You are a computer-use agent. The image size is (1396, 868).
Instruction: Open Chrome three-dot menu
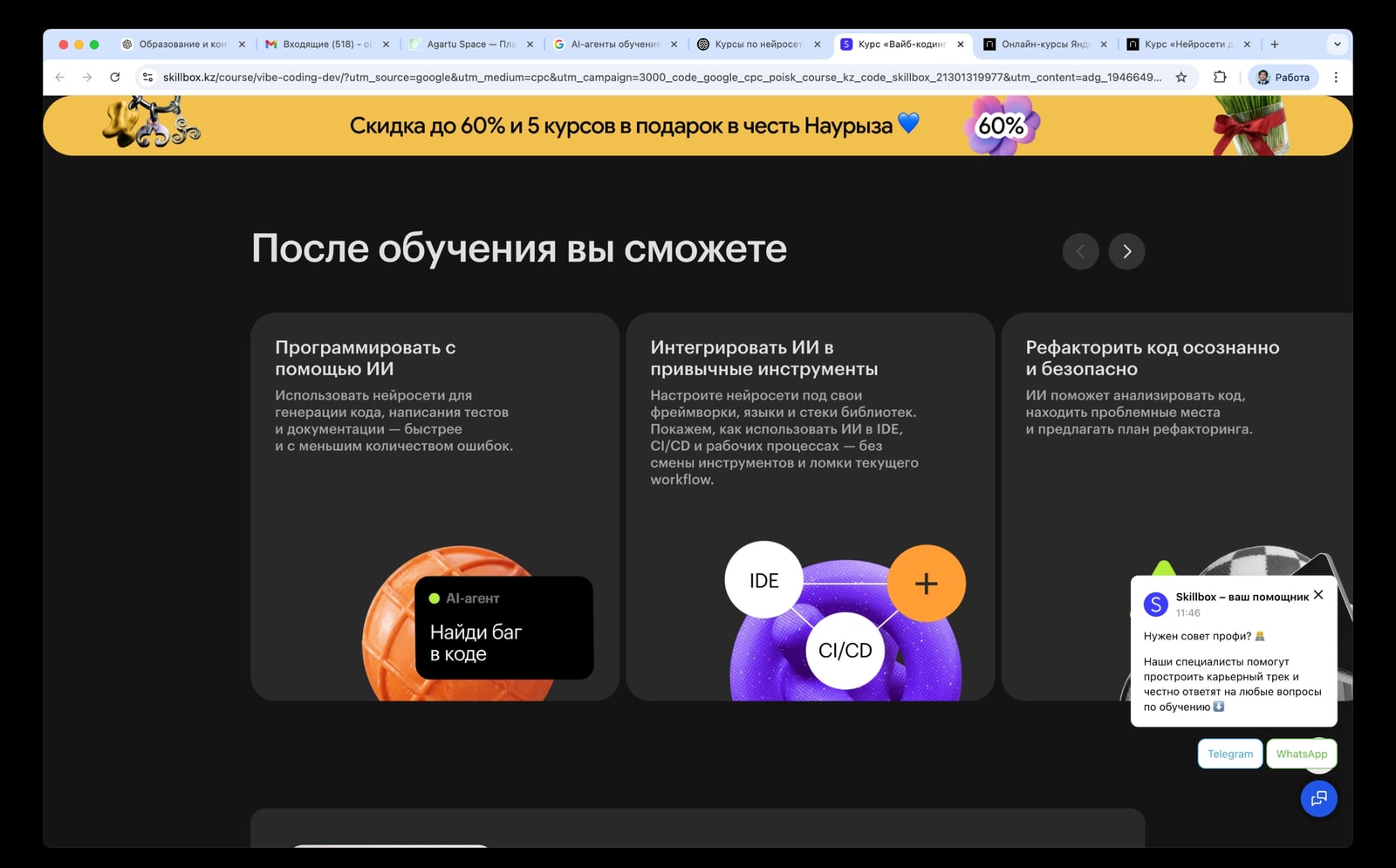(x=1336, y=78)
